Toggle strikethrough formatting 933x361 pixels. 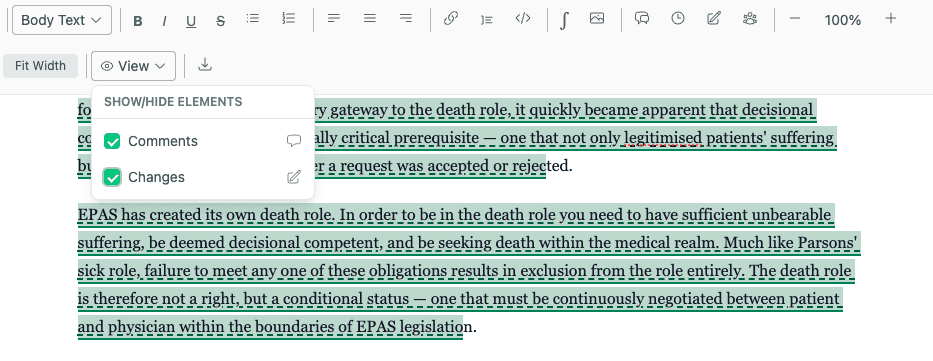coord(220,22)
